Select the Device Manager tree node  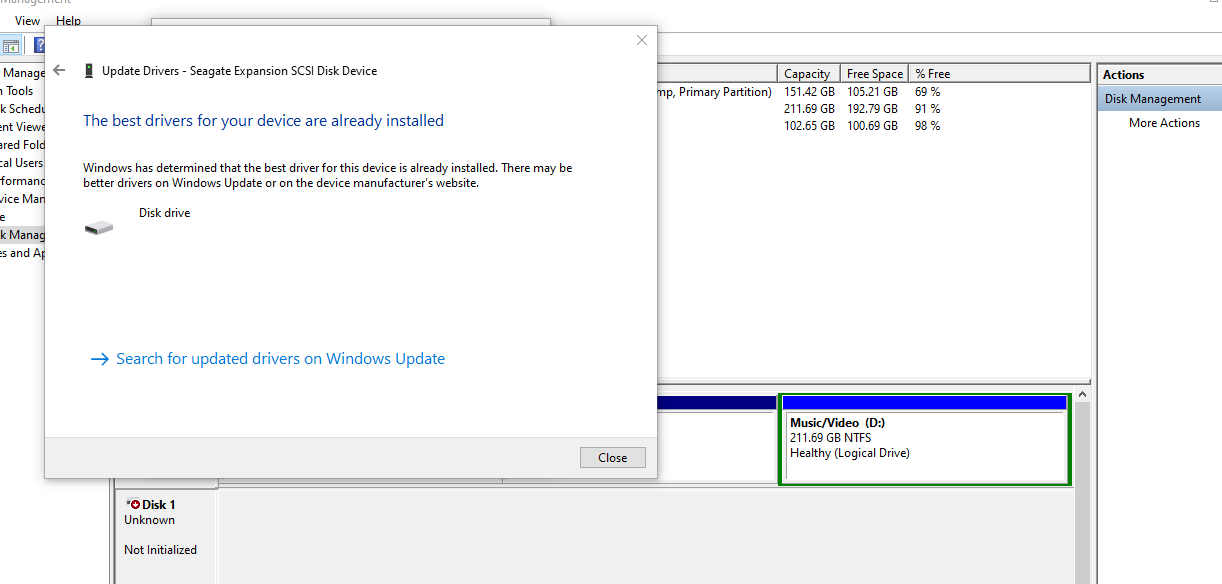click(x=22, y=199)
